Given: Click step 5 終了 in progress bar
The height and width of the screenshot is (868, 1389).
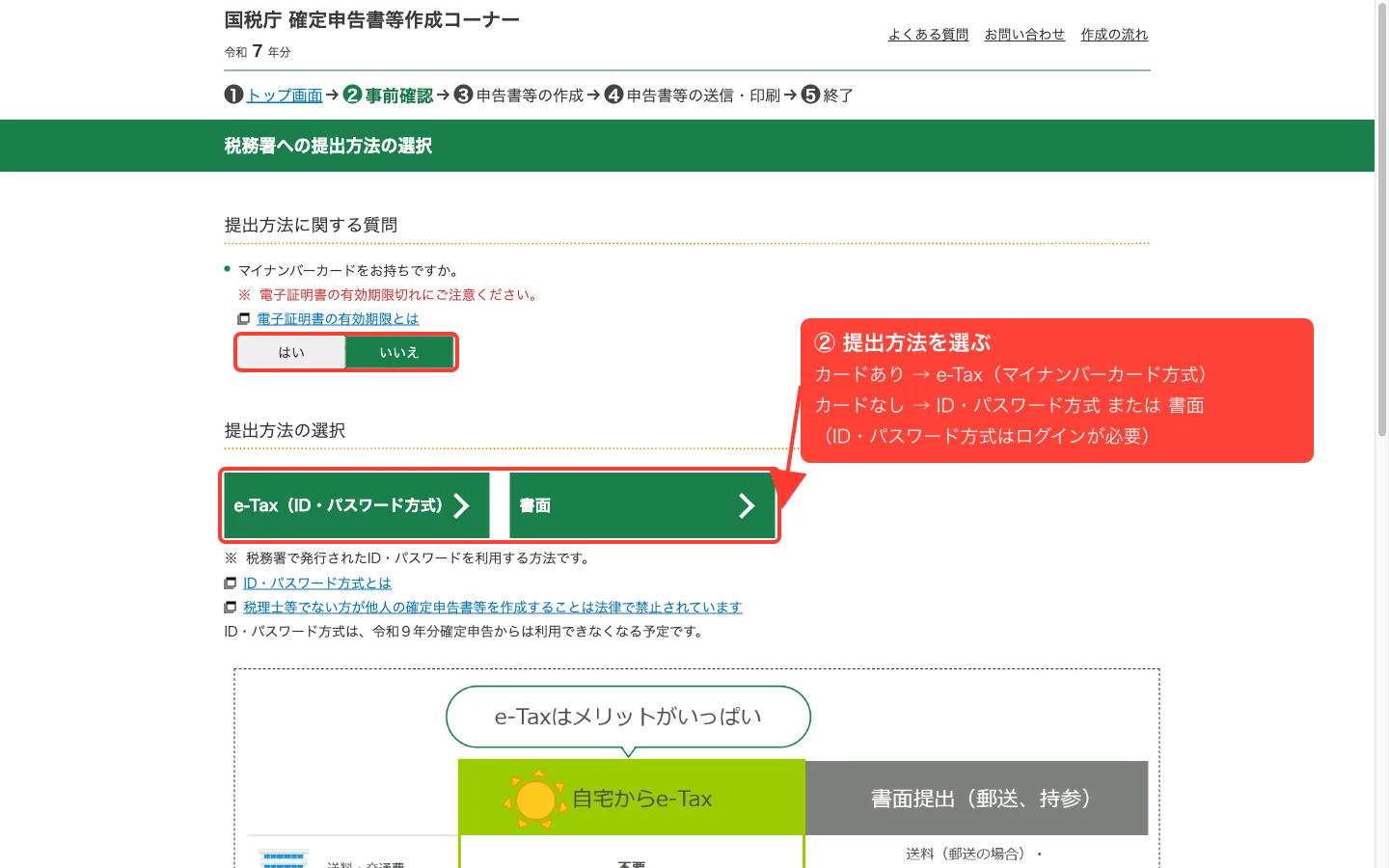Looking at the screenshot, I should tap(828, 95).
